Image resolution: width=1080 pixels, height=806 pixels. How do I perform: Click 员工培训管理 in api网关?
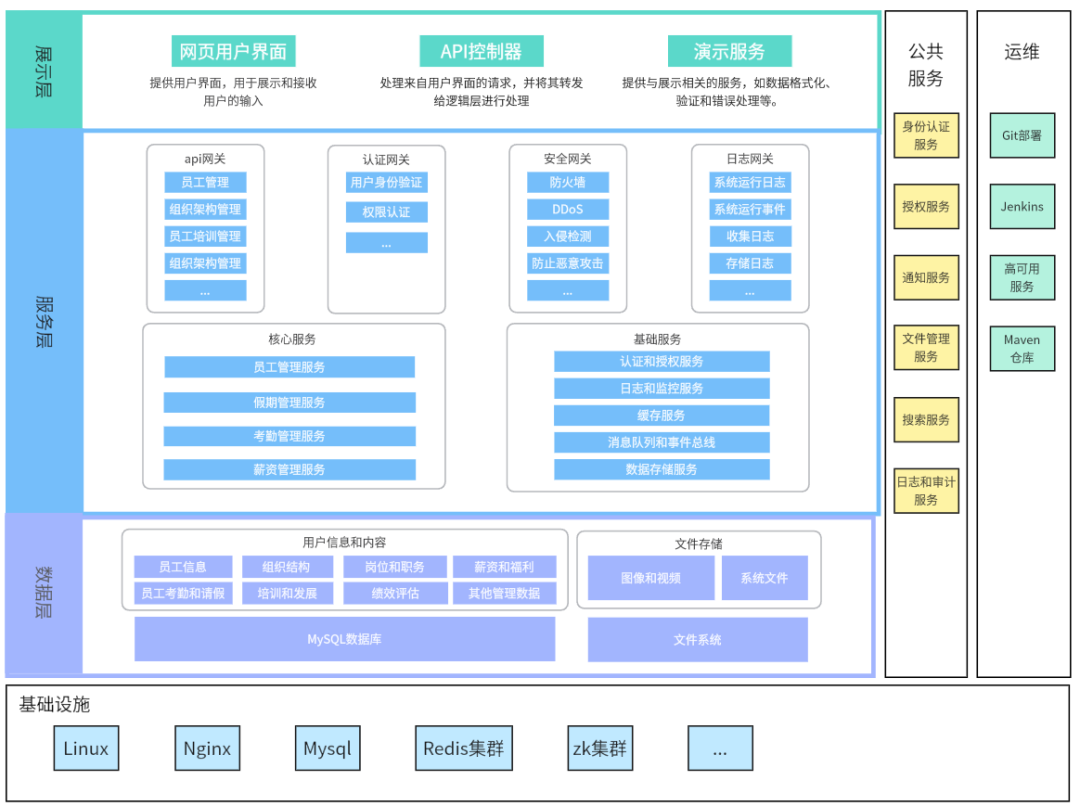(x=205, y=237)
